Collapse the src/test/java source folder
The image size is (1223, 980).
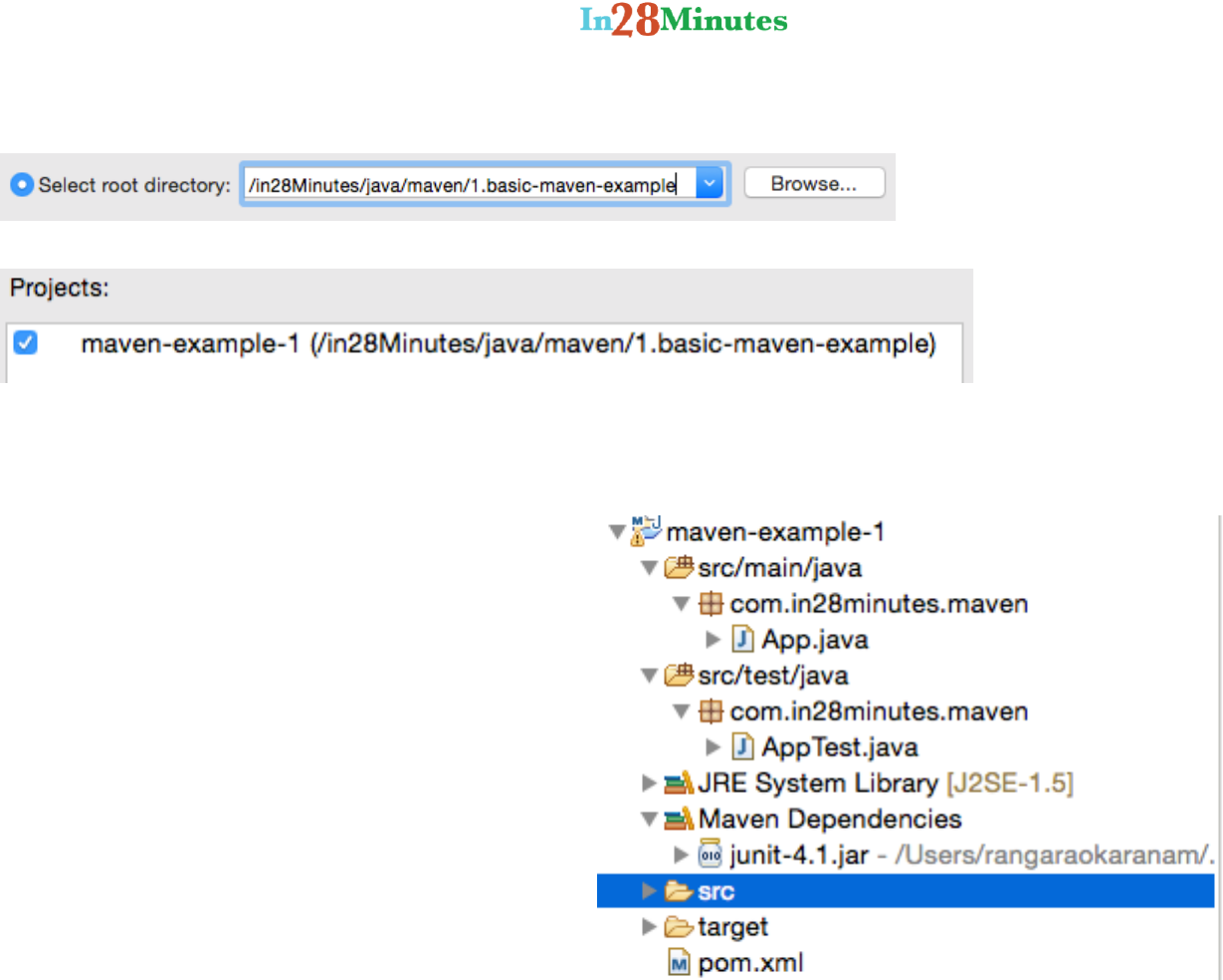[649, 676]
